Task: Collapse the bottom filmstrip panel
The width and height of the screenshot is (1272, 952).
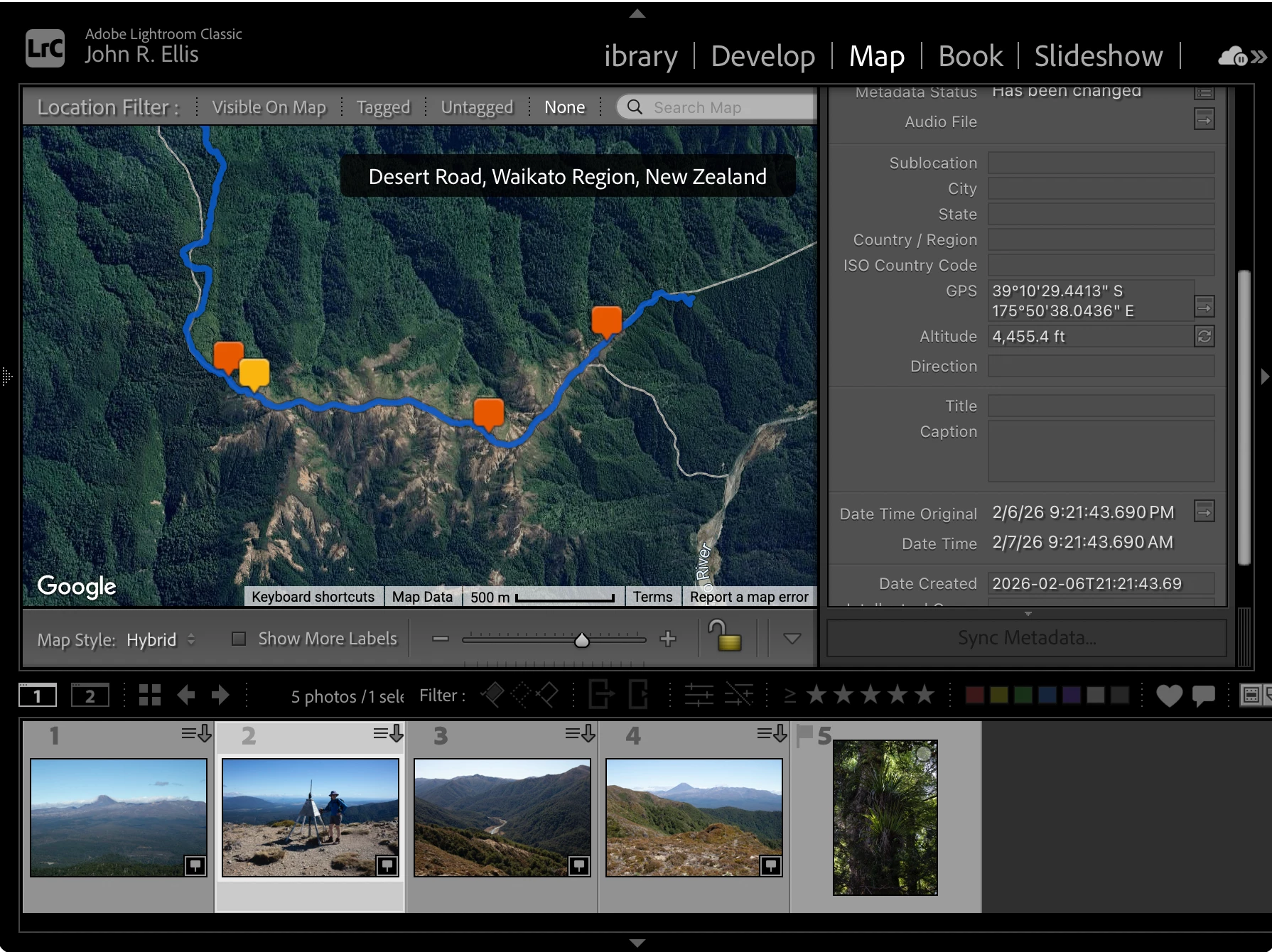Action: (637, 943)
